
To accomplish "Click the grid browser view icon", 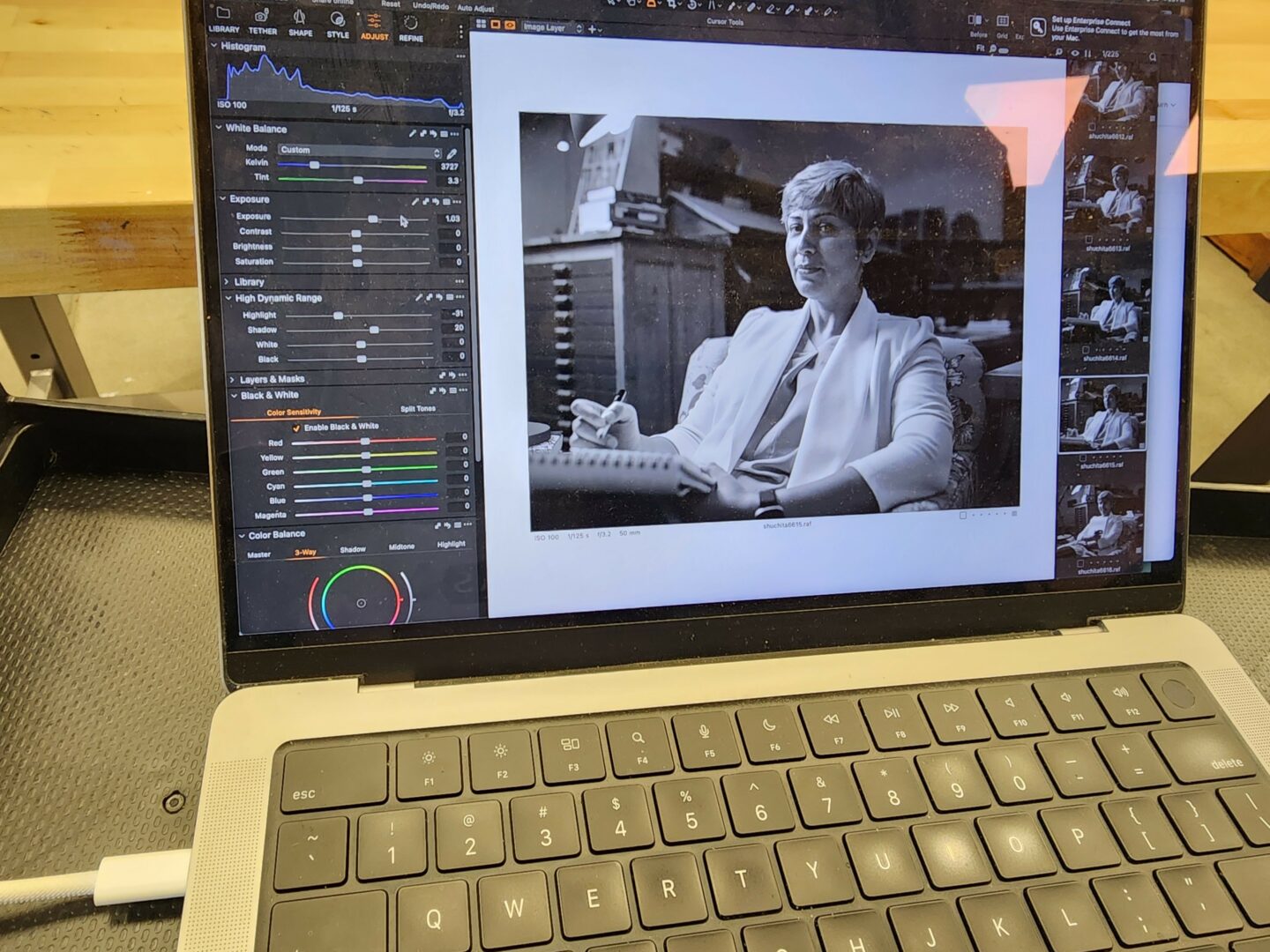I will tap(482, 25).
